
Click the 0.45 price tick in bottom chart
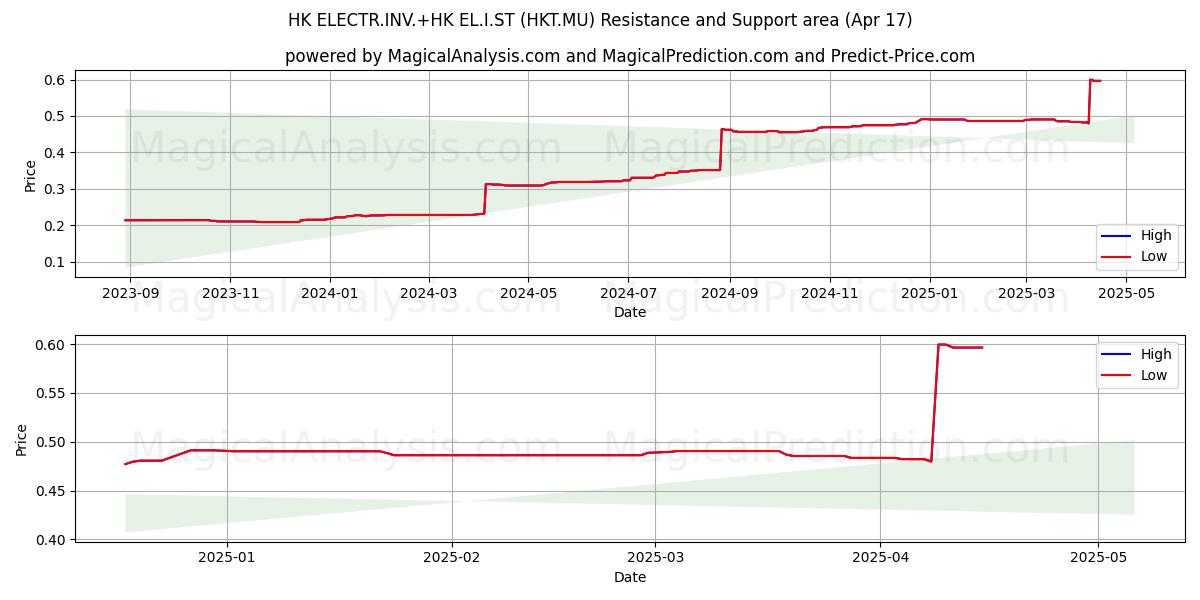(52, 492)
